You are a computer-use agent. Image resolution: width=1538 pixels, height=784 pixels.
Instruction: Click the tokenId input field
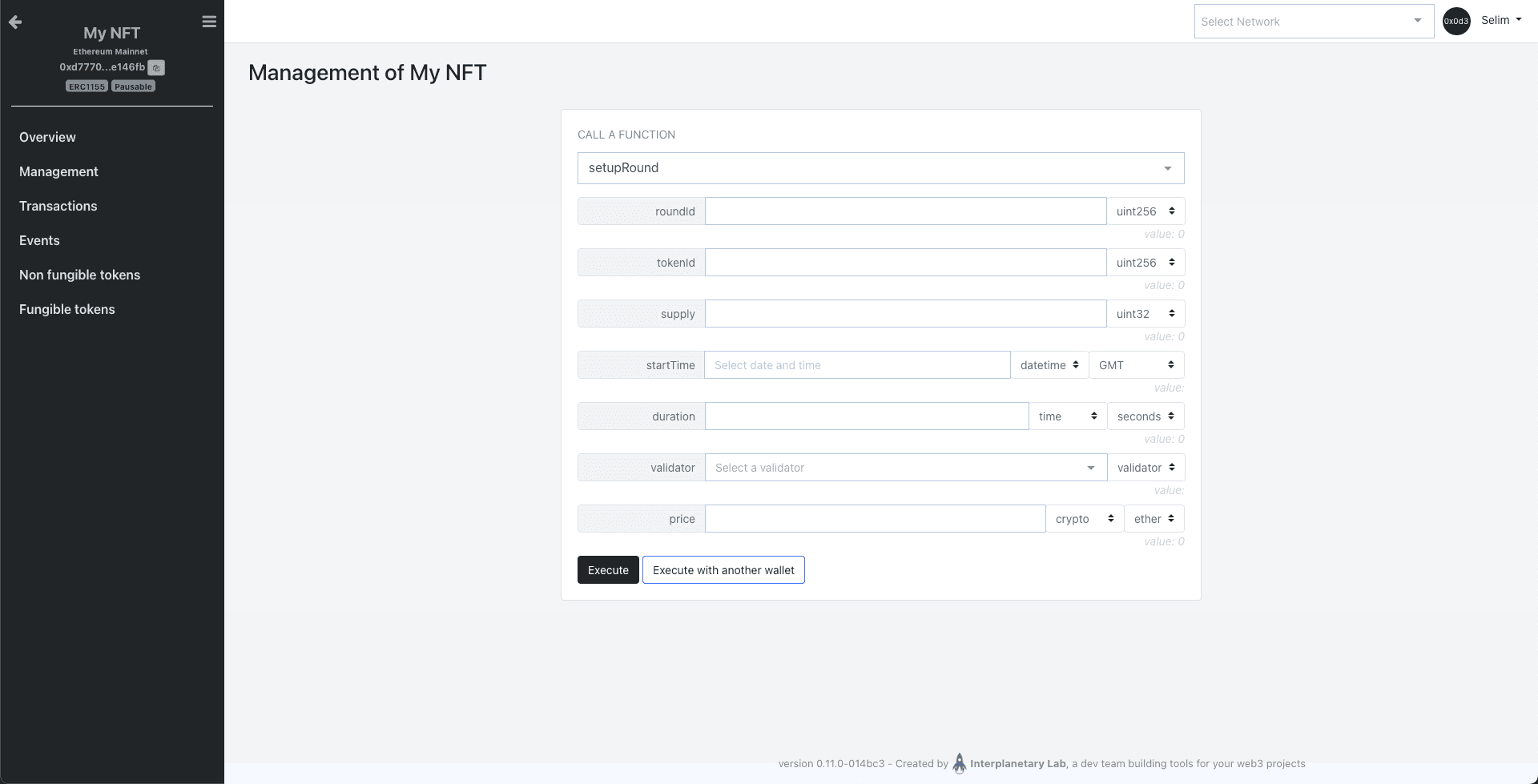(x=905, y=263)
